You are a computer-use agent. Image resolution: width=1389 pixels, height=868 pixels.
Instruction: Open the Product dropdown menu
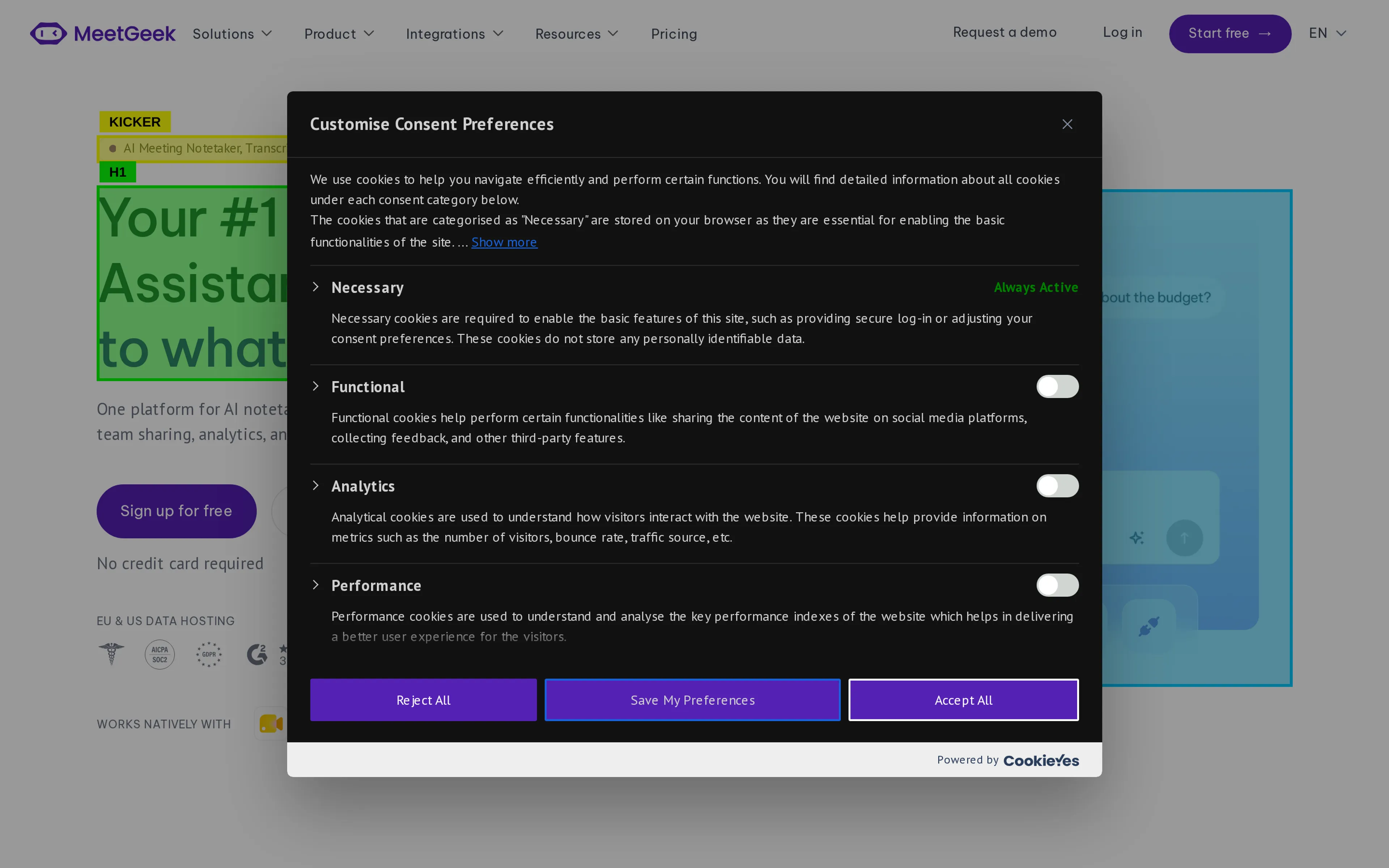[339, 34]
